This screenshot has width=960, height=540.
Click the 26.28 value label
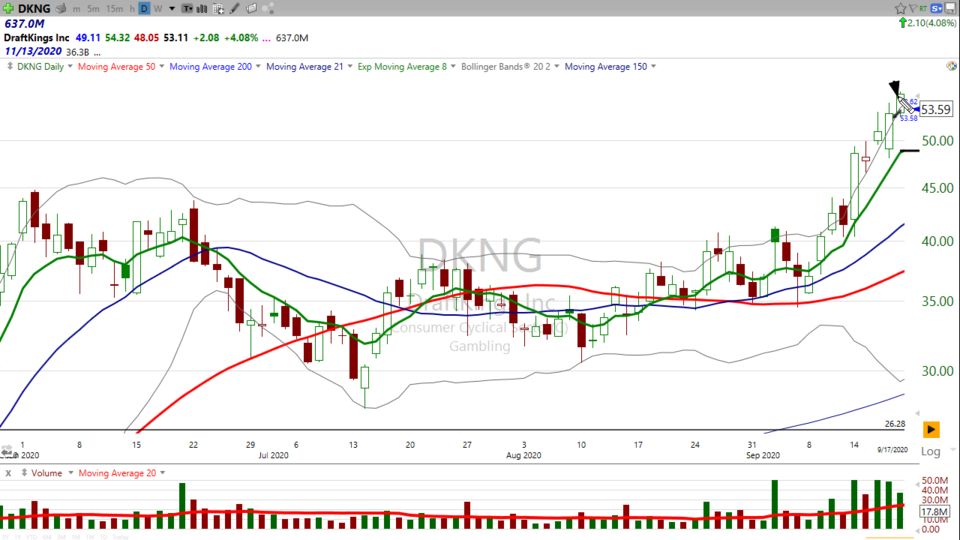(x=895, y=424)
